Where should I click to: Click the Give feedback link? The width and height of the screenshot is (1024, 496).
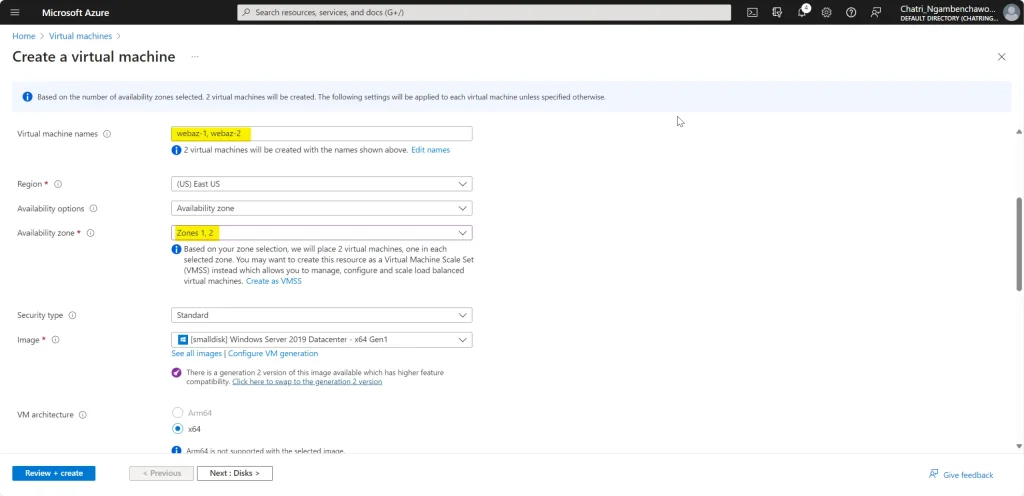tap(961, 474)
